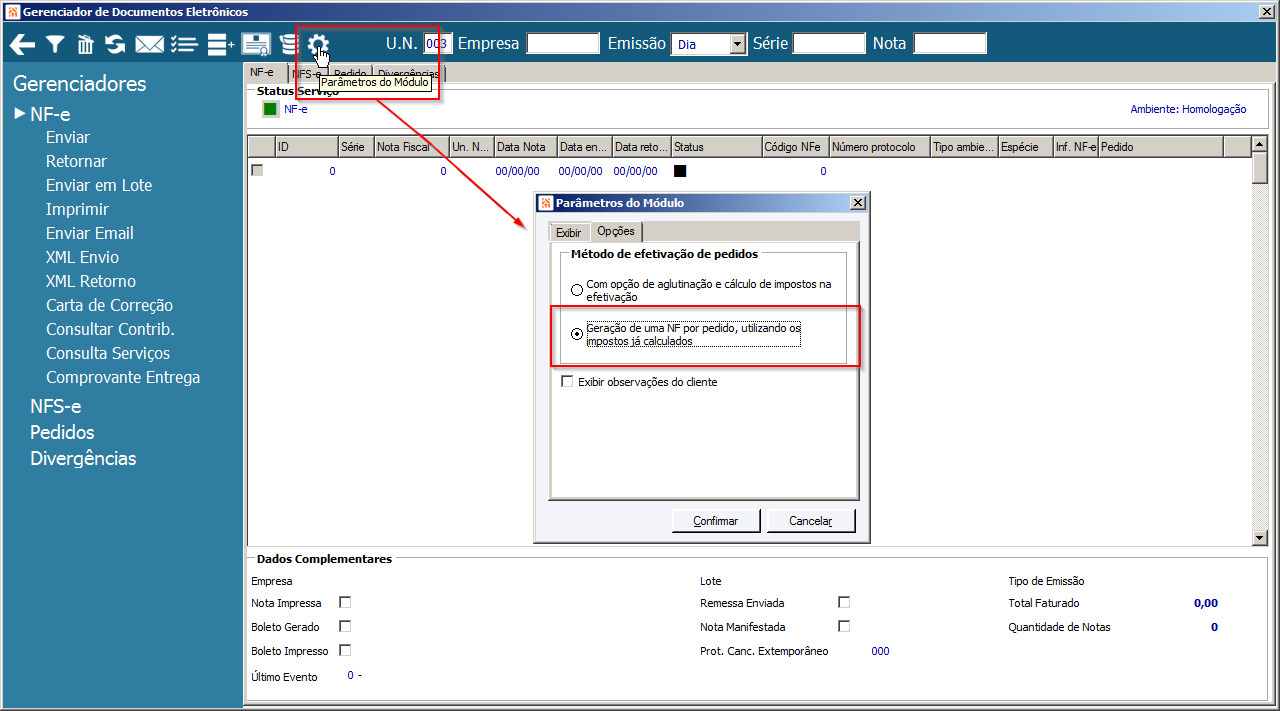
Task: Select Geração de uma NF por pedido option
Action: click(576, 334)
